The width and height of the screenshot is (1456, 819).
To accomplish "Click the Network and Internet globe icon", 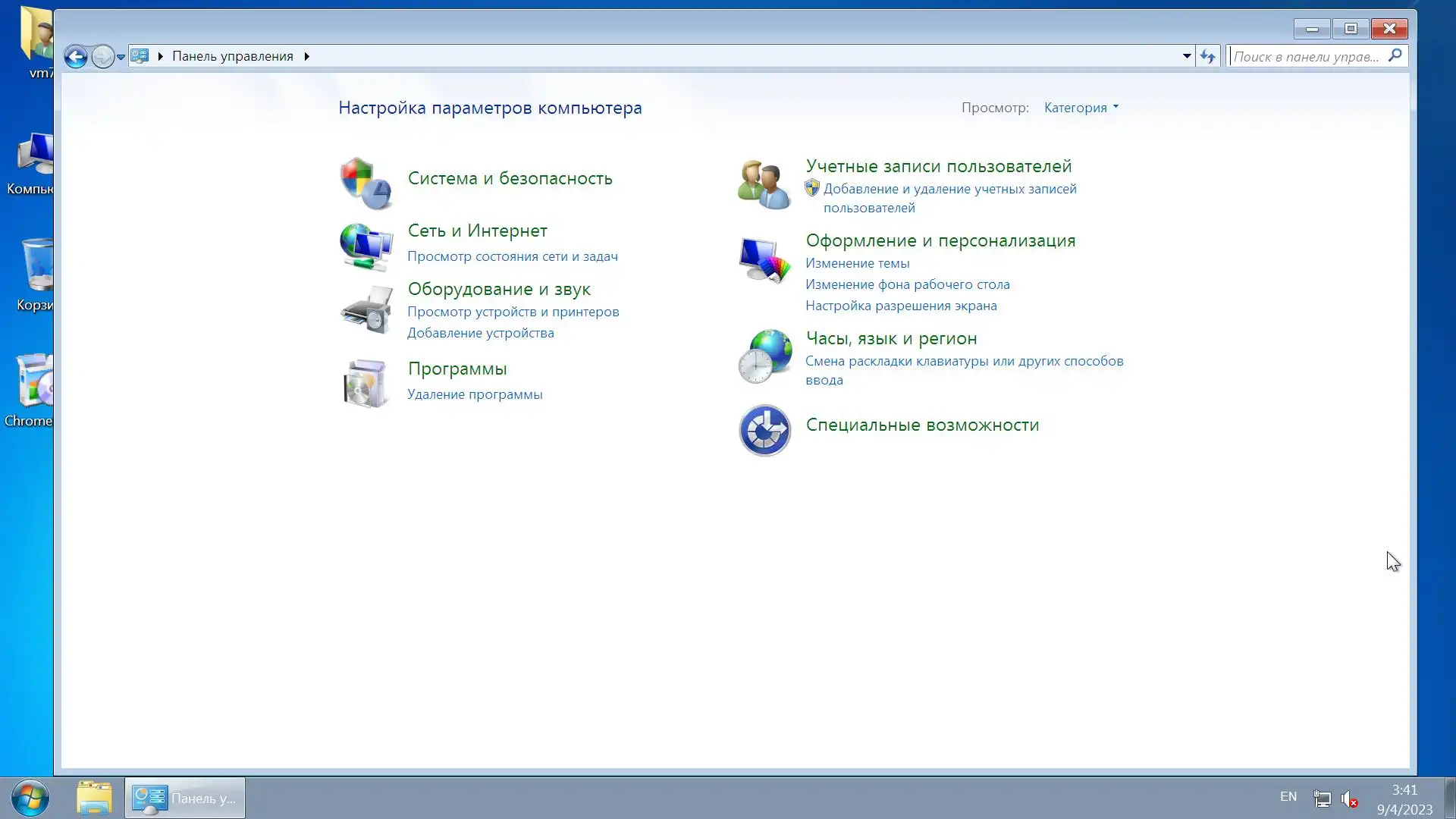I will point(366,246).
